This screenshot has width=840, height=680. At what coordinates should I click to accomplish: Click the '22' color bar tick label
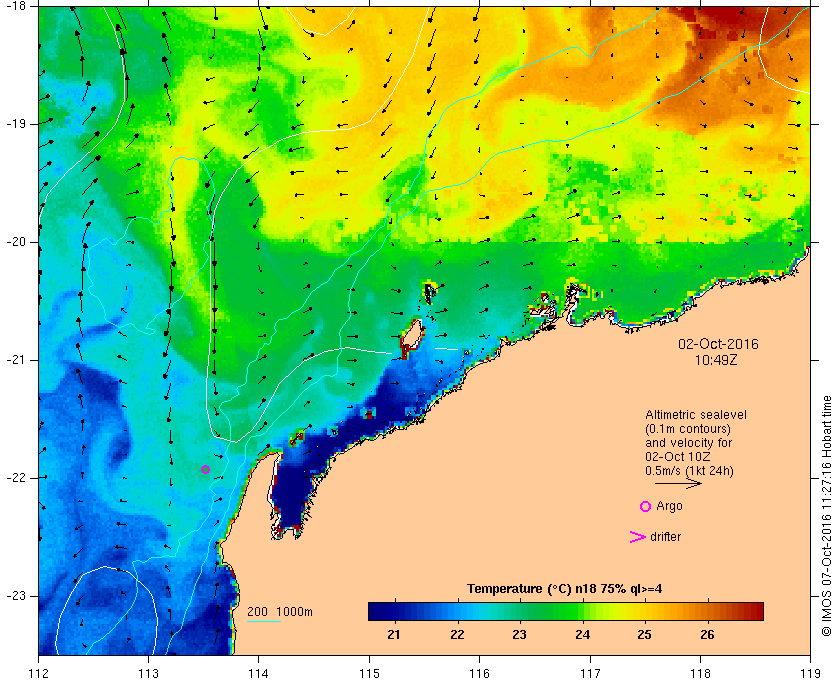[456, 635]
